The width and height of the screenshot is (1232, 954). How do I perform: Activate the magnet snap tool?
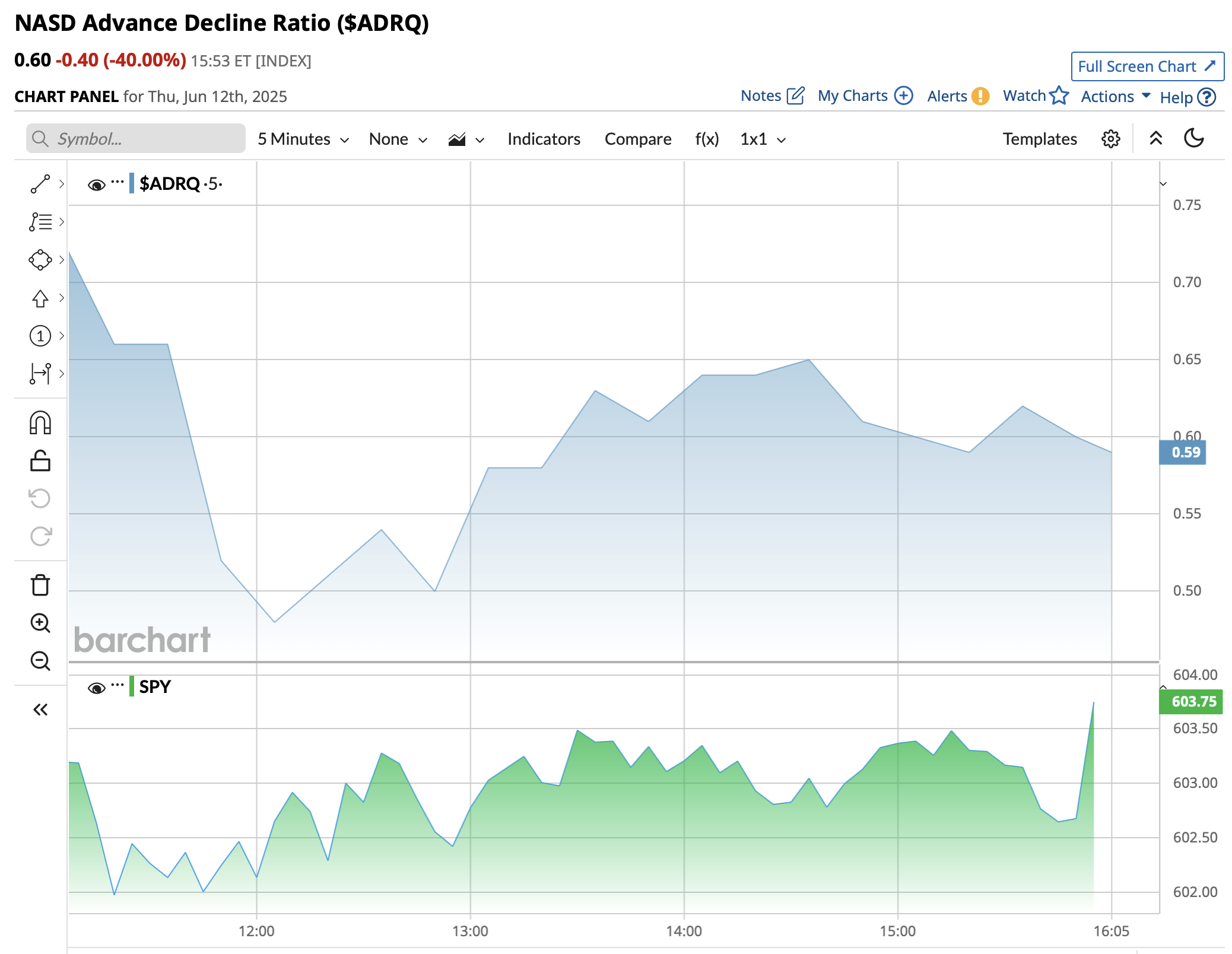click(x=40, y=423)
